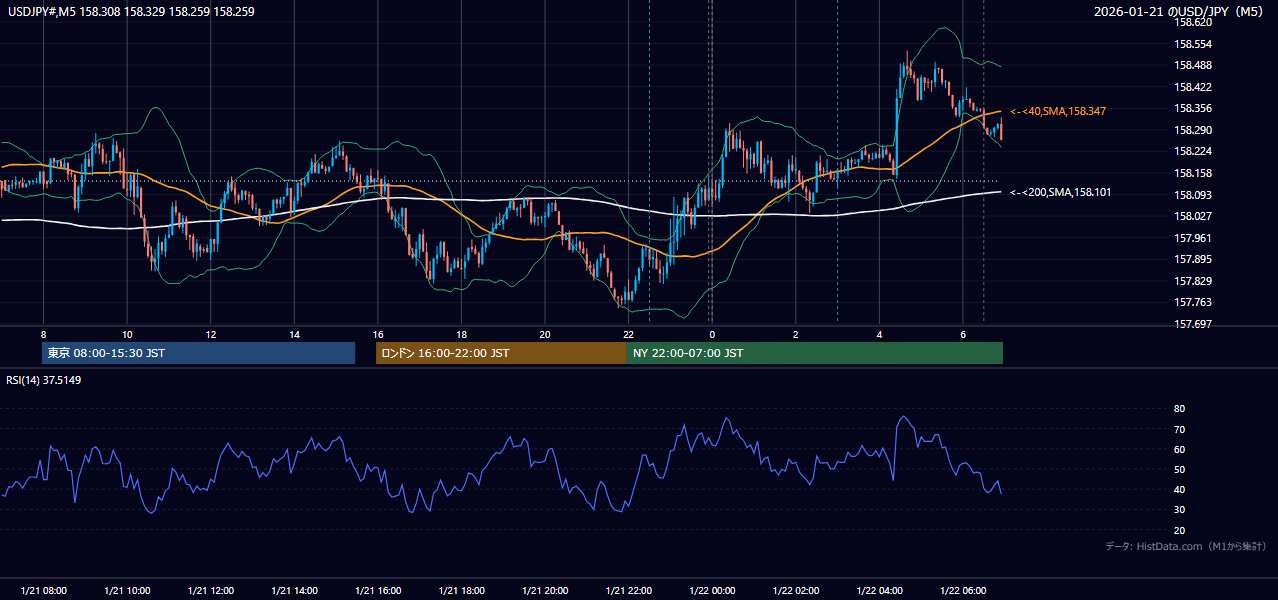Click the bottom time label 1/22 02:00
1278x600 pixels.
(x=795, y=591)
